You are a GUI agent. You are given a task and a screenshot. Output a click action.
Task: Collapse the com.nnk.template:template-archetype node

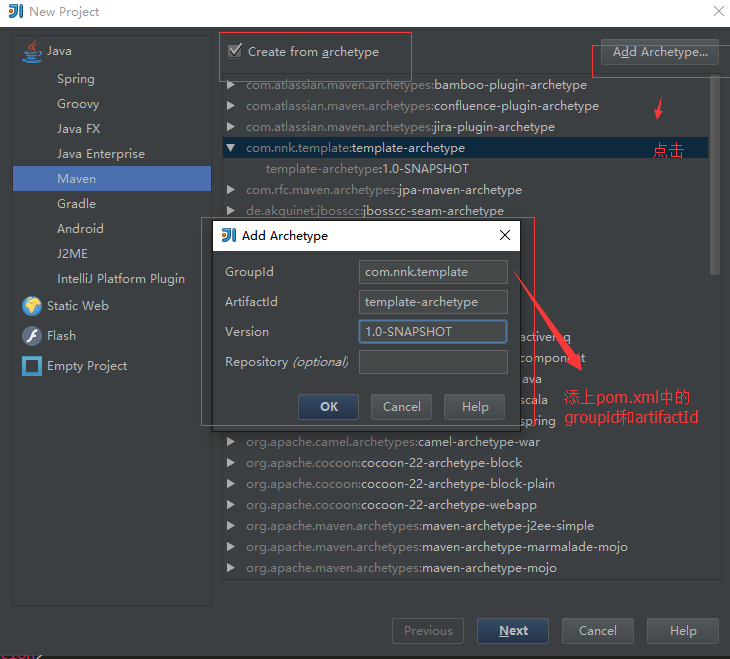point(230,148)
